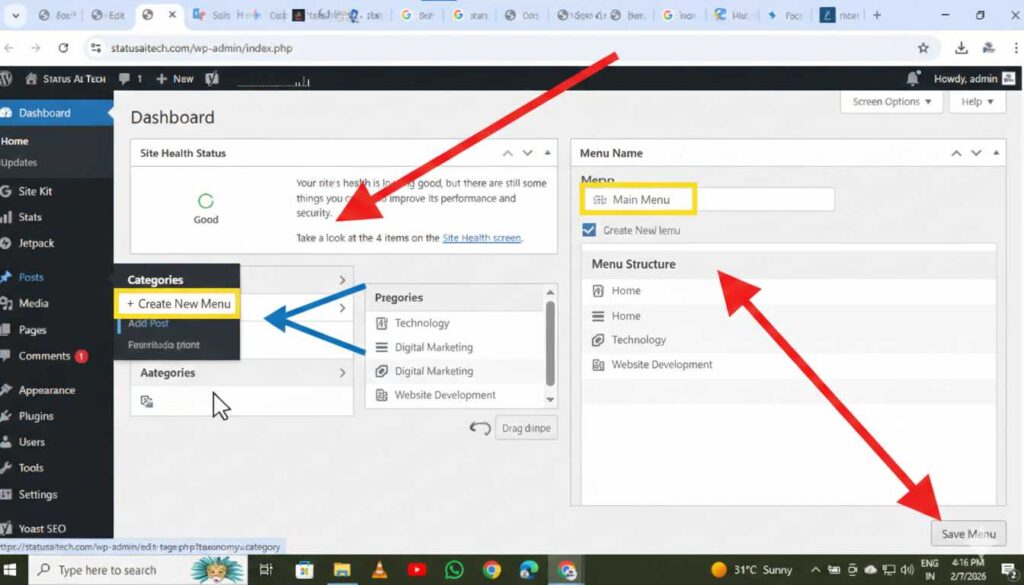Open the Screen Options dropdown
The width and height of the screenshot is (1024, 585).
point(890,101)
